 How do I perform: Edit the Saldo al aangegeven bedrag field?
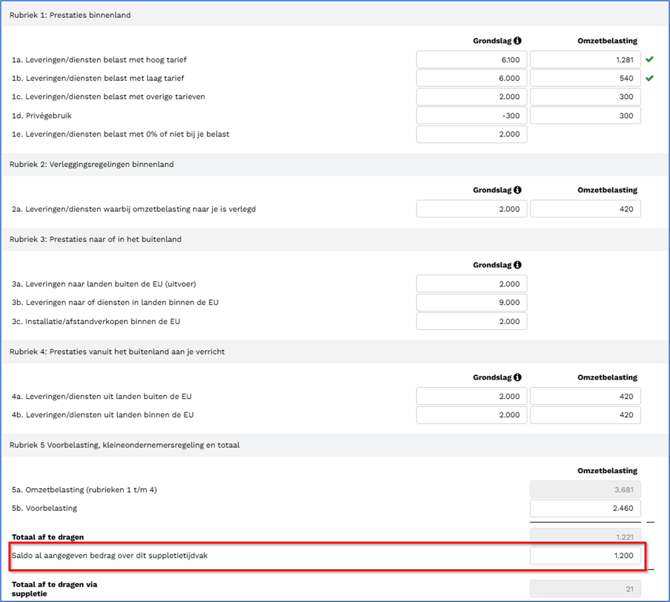coord(585,556)
